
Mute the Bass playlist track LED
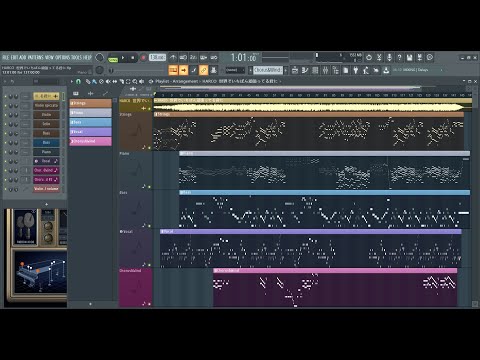pos(149,226)
